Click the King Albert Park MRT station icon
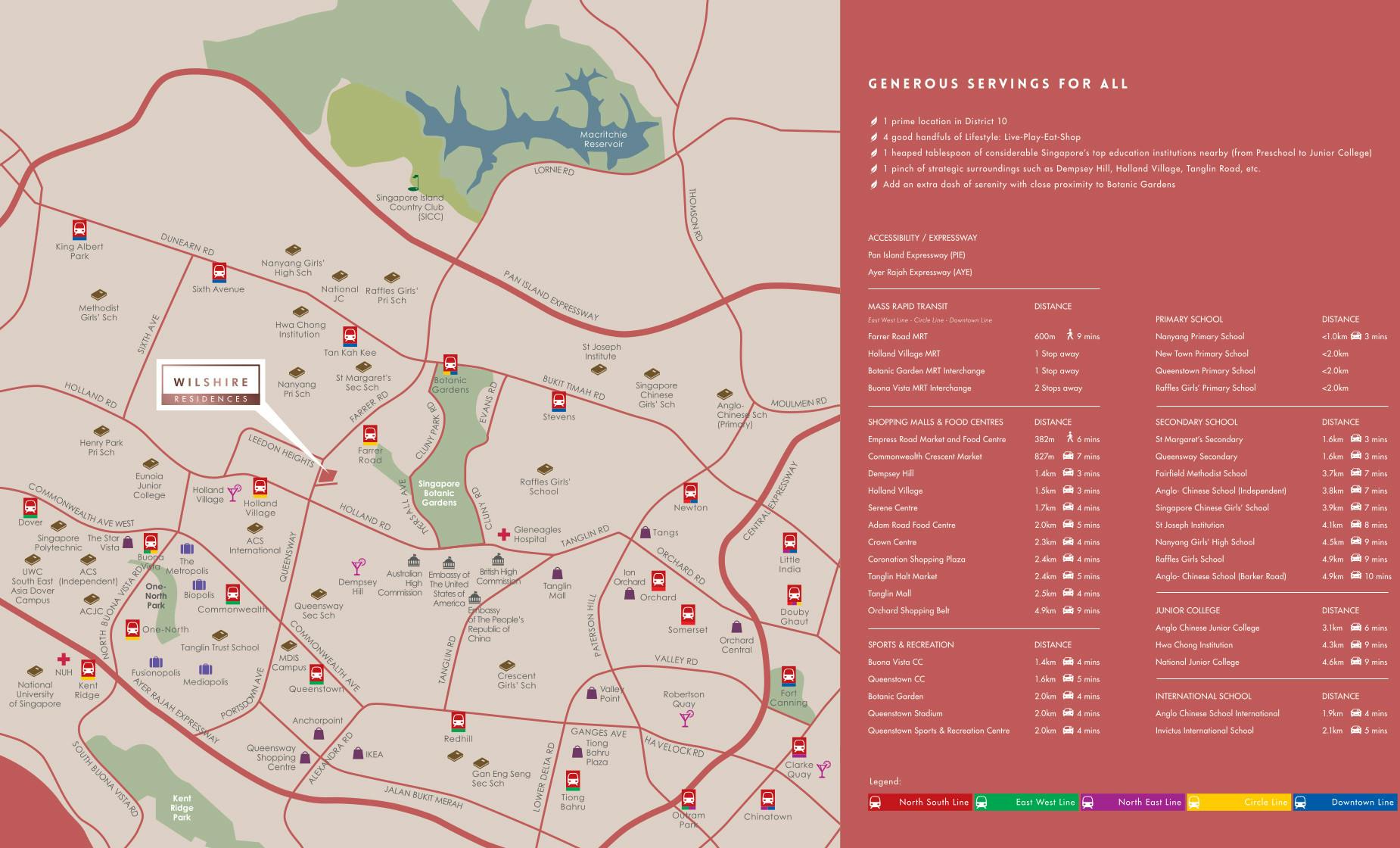This screenshot has height=848, width=1400. click(79, 229)
